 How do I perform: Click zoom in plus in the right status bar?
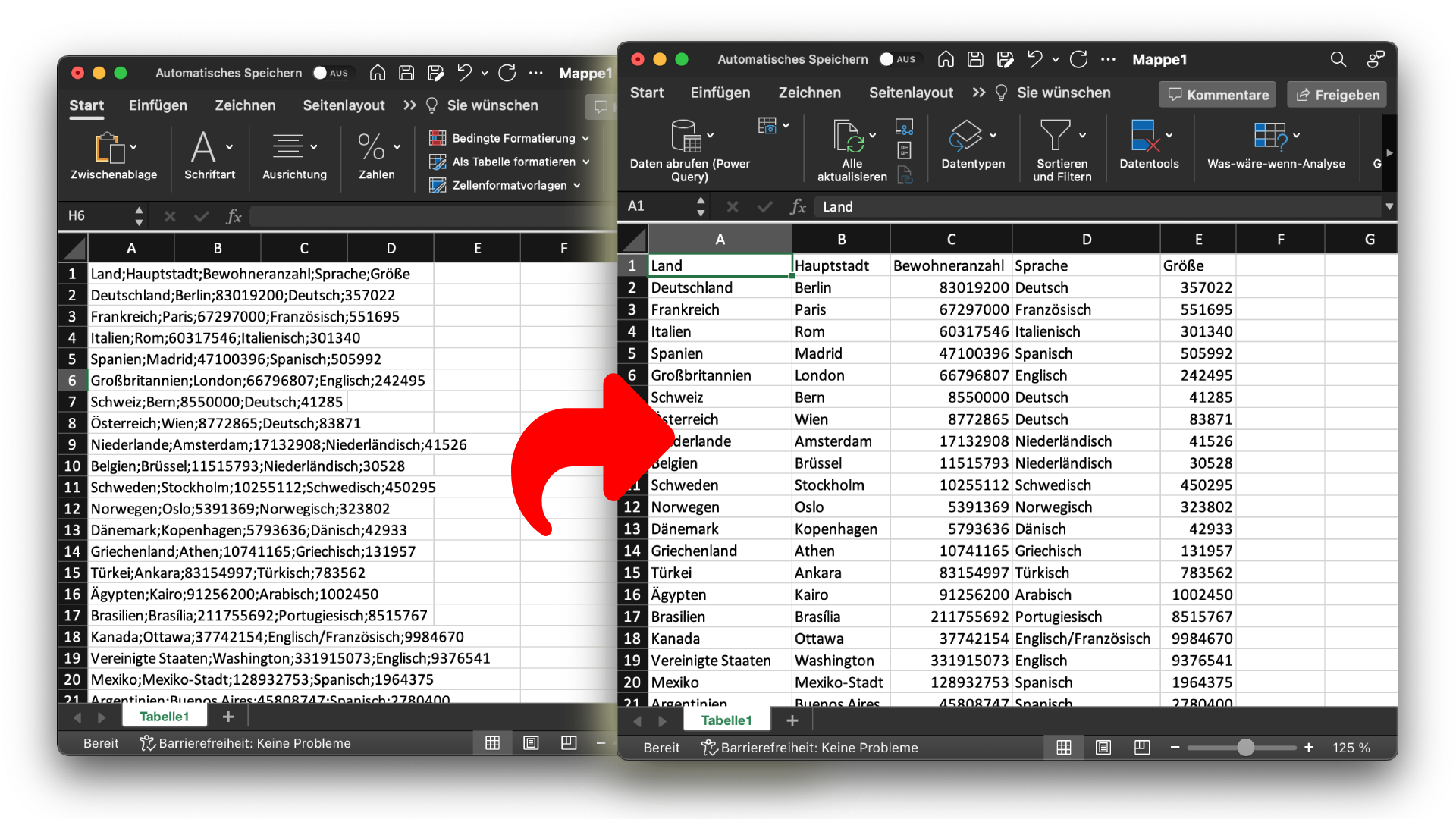coord(1309,748)
